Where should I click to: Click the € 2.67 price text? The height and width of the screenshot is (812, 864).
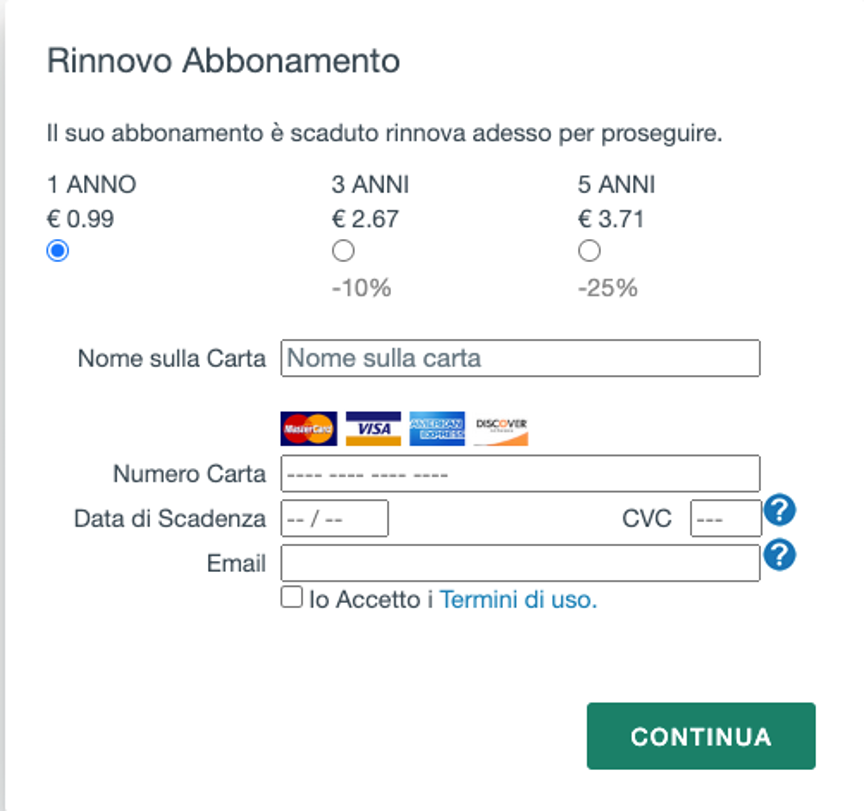click(367, 218)
